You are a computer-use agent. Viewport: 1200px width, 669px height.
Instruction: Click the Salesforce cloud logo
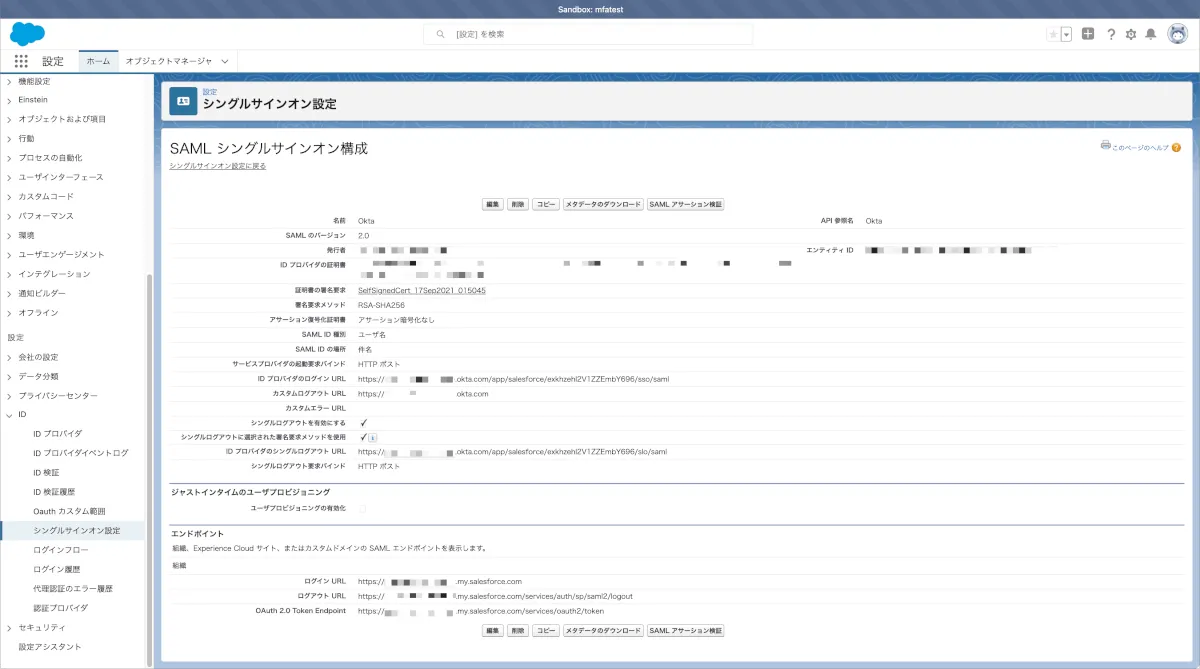(x=27, y=34)
